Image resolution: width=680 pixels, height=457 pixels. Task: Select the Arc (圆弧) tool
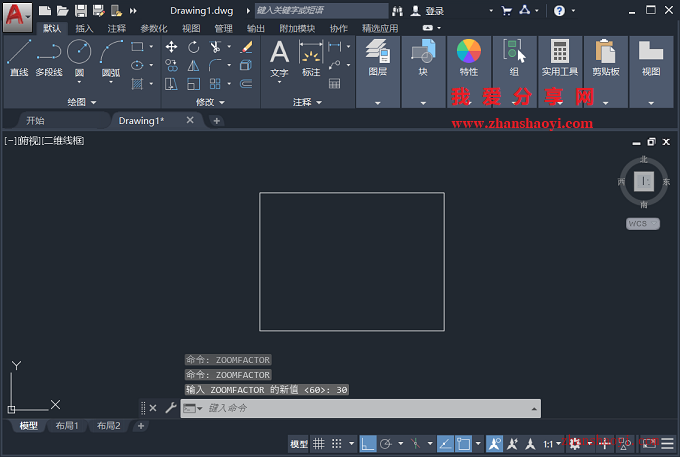111,58
